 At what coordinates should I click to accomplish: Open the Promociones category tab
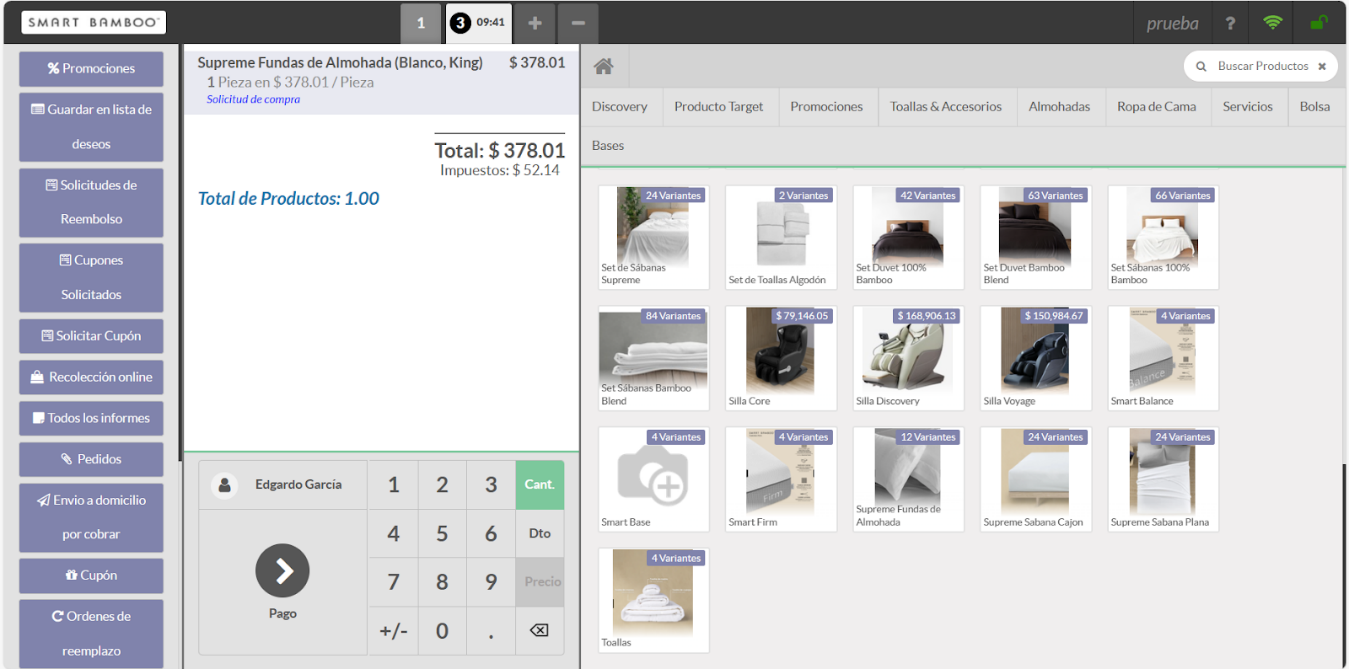click(827, 106)
